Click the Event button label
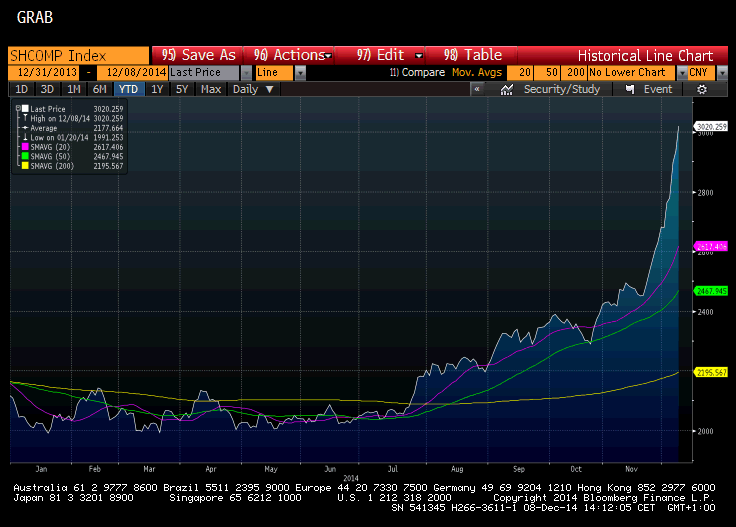The image size is (736, 527). coord(658,89)
